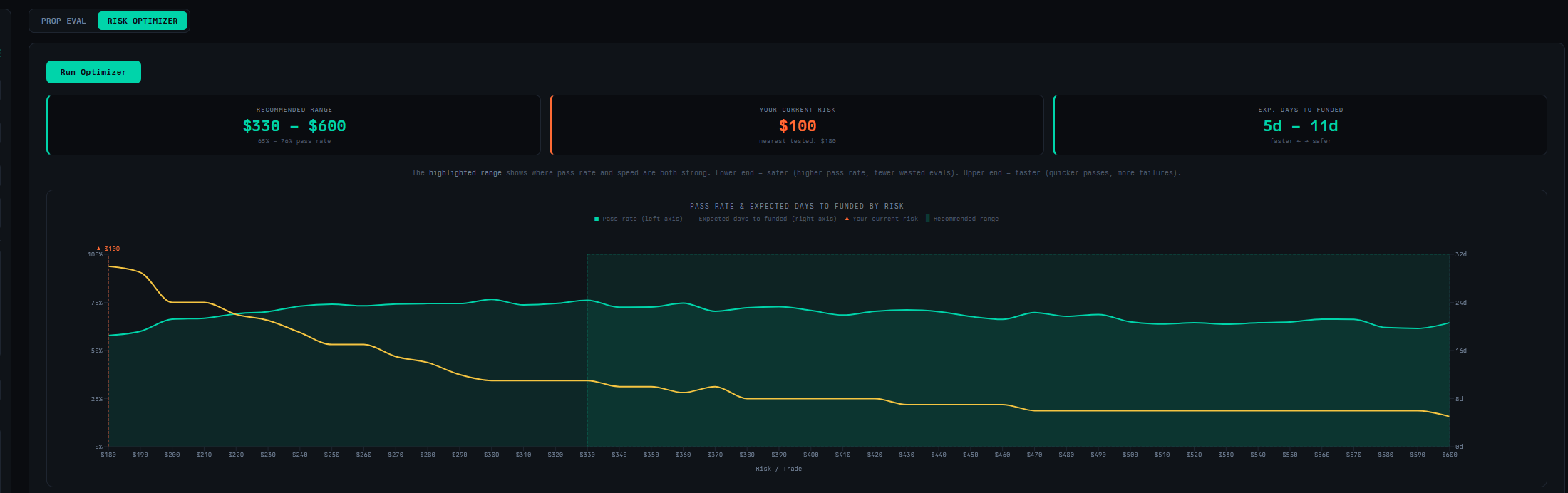Click the 8d right axis label
This screenshot has width=1568, height=493.
1459,399
